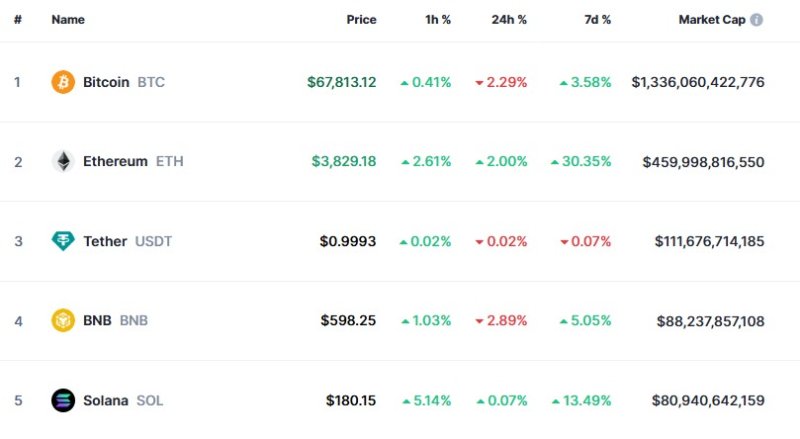Screen dimensions: 800x439
Task: Click Bitcoin's price $67,813.12
Action: pyautogui.click(x=341, y=82)
